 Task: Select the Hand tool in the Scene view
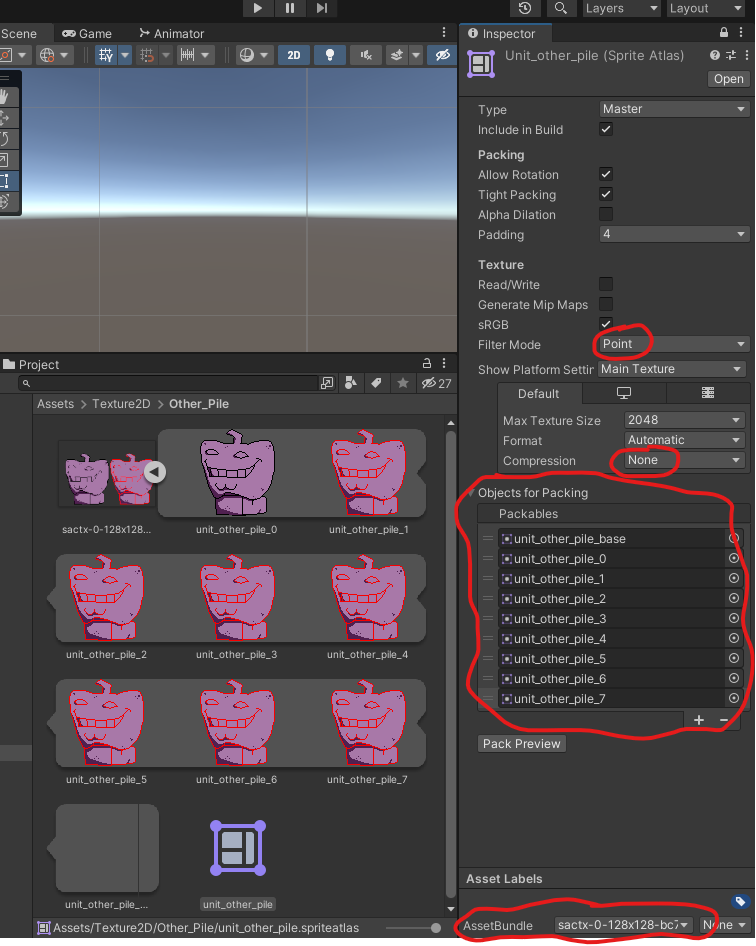point(5,97)
